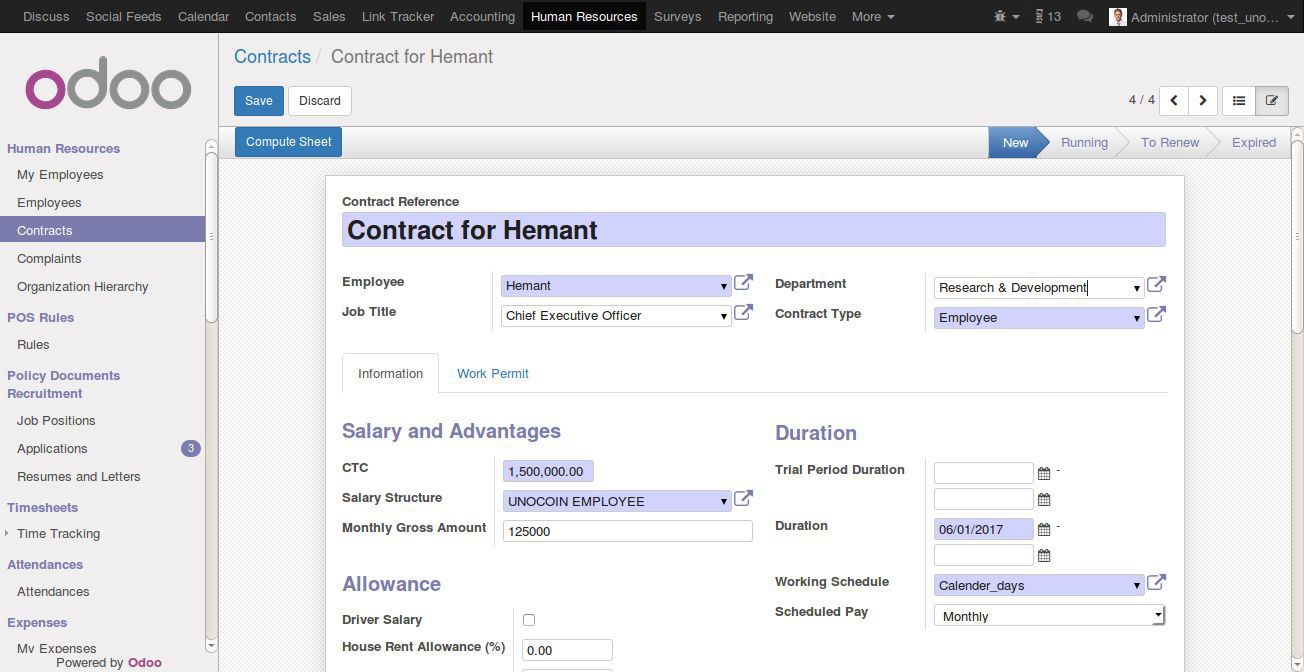This screenshot has height=672, width=1304.
Task: Open external link for Employee Hemant
Action: (743, 283)
